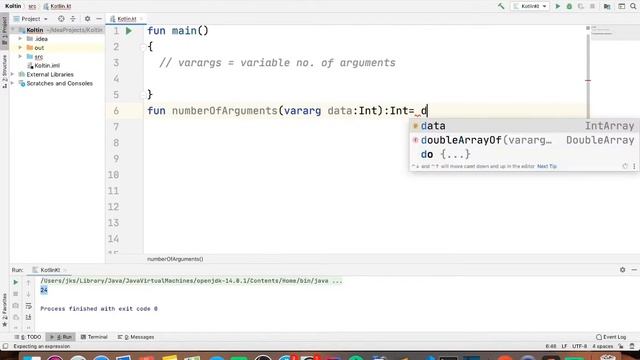
Task: Click src in the navigation breadcrumb
Action: tap(32, 6)
